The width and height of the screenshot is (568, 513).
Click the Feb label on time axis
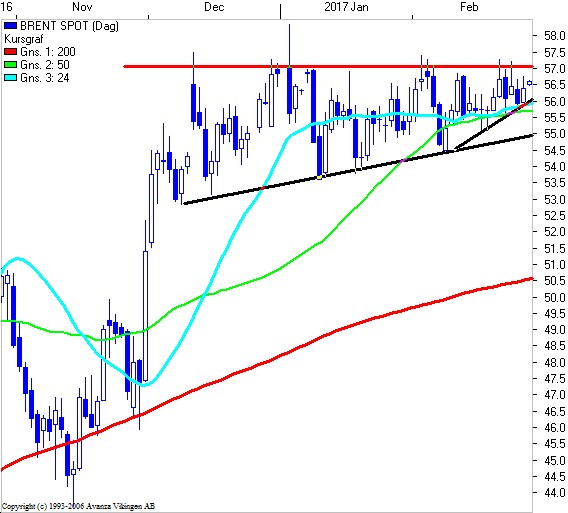pos(469,7)
